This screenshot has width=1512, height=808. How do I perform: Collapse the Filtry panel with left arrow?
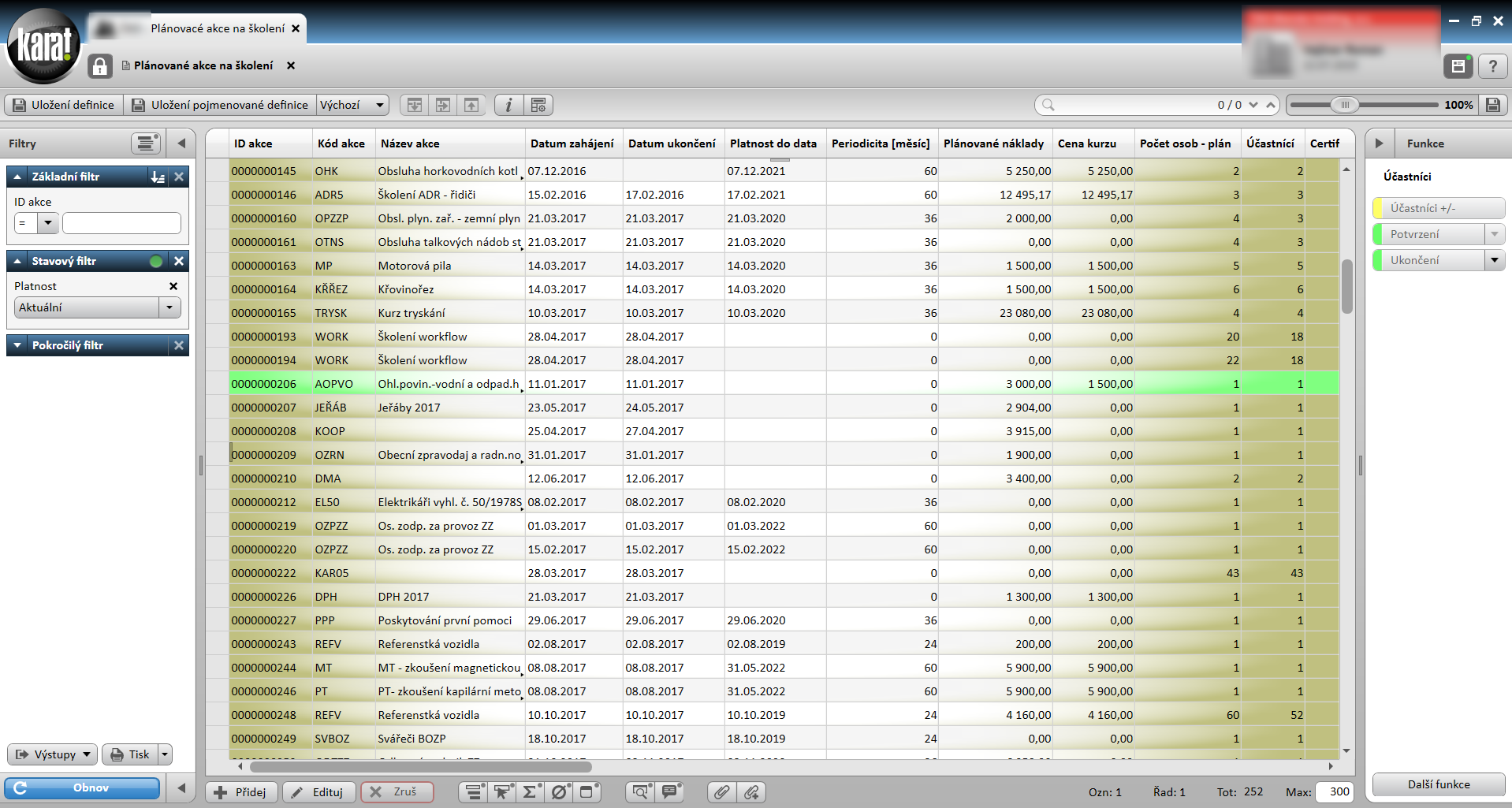click(181, 143)
